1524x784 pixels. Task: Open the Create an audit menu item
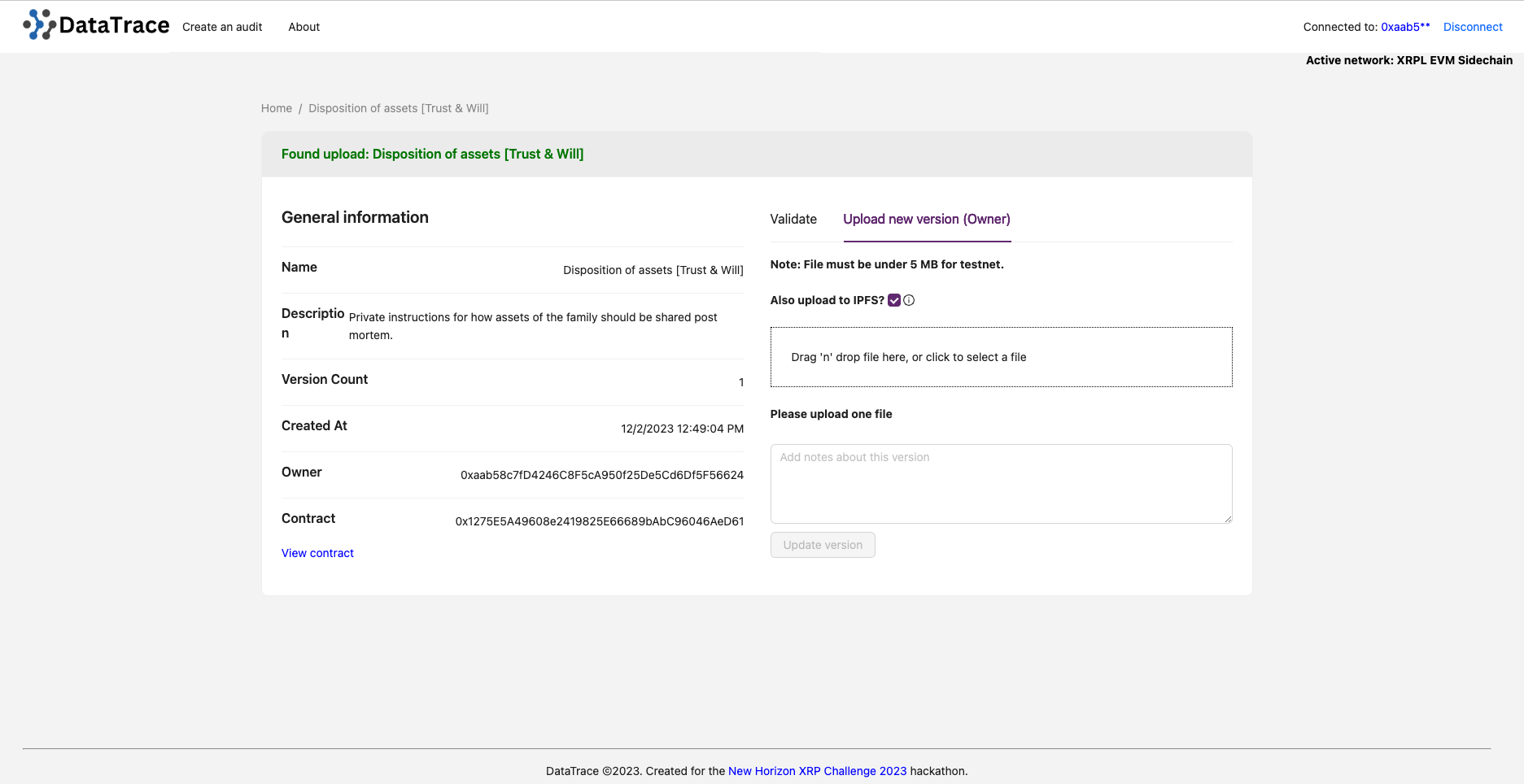pyautogui.click(x=222, y=27)
